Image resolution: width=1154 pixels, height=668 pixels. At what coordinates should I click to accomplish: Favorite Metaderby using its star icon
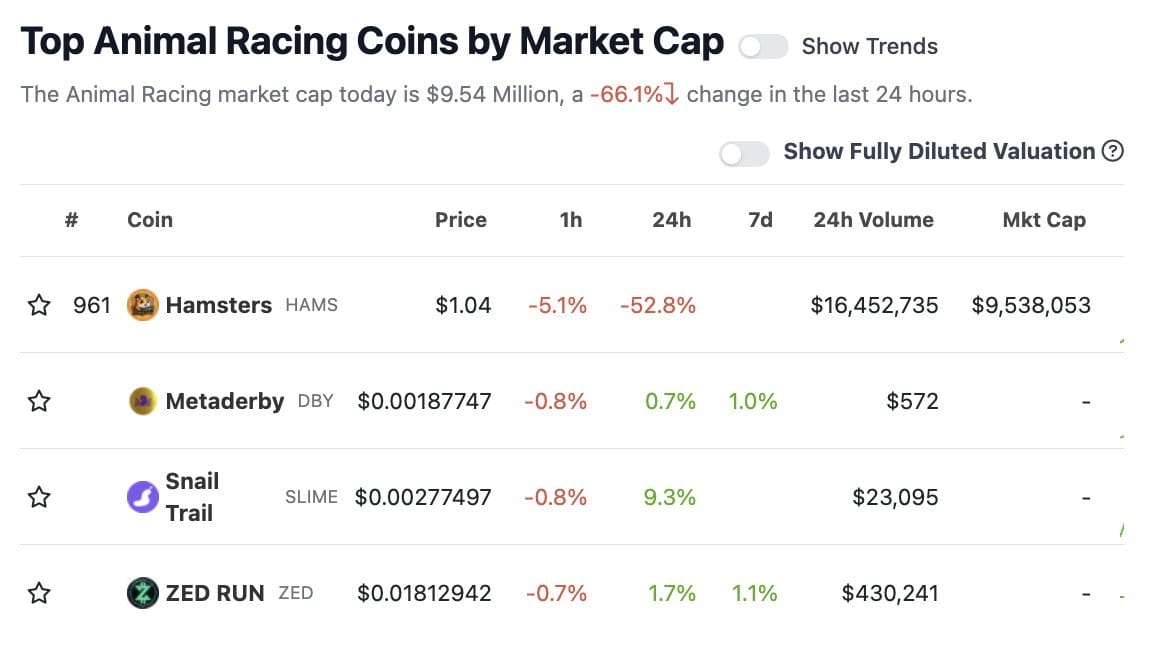click(x=39, y=401)
